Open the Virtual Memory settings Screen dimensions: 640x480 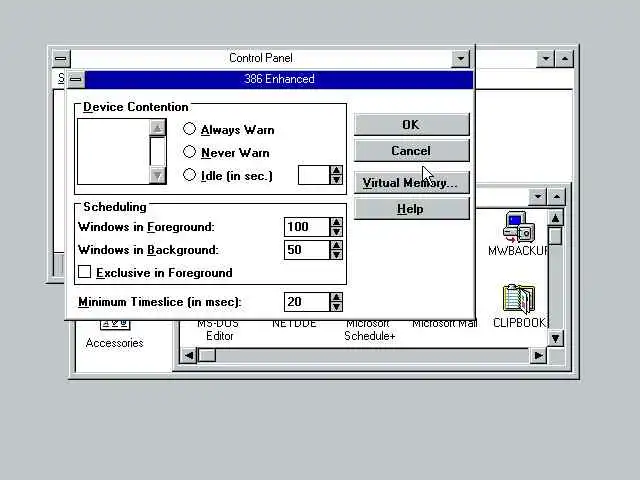(x=411, y=183)
